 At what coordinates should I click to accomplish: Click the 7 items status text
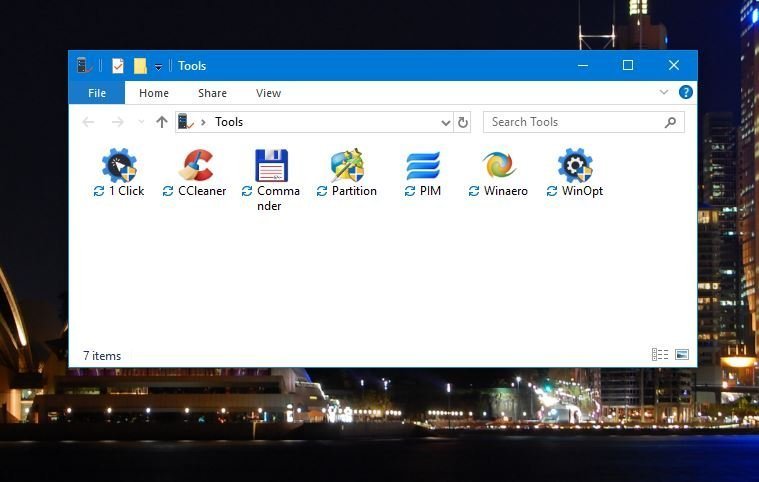102,356
